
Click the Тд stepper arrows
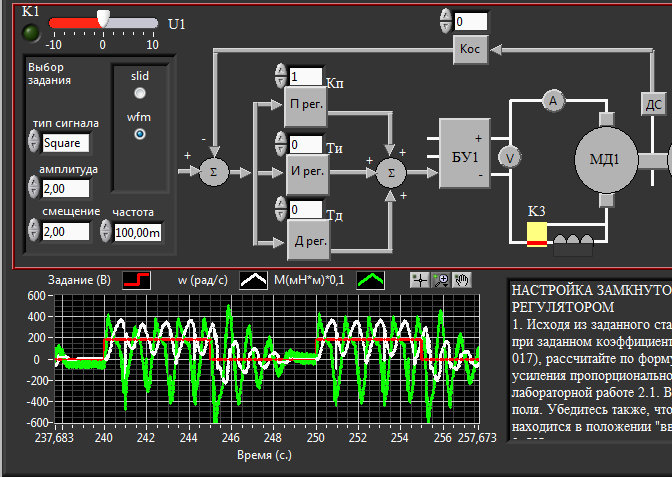pos(280,209)
